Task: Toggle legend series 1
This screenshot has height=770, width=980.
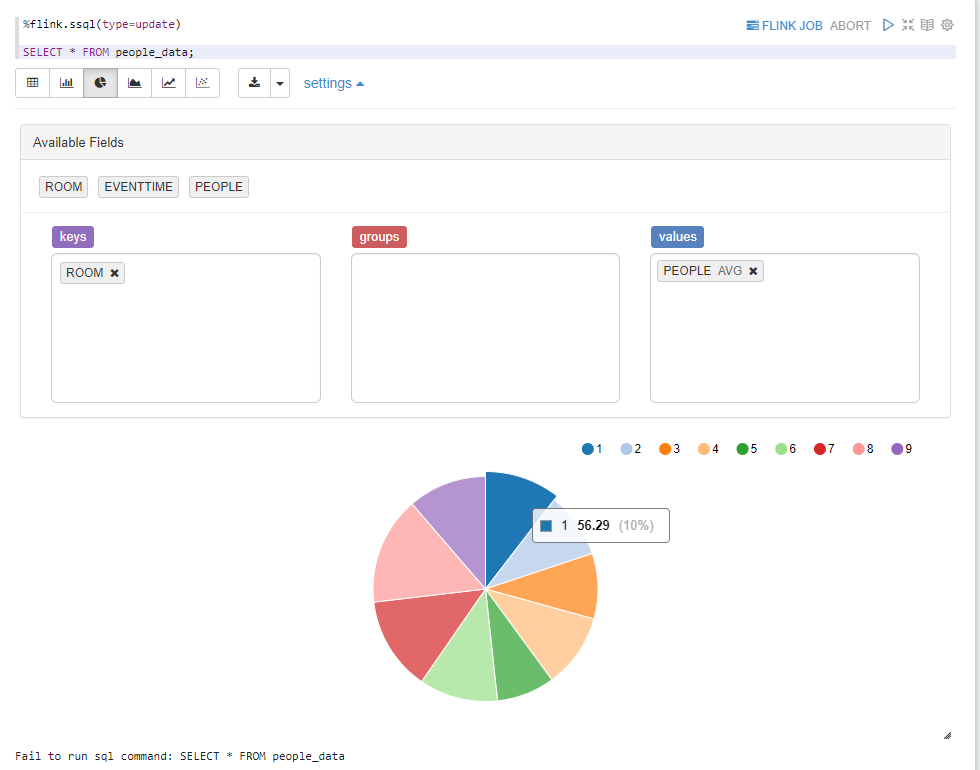Action: click(592, 449)
